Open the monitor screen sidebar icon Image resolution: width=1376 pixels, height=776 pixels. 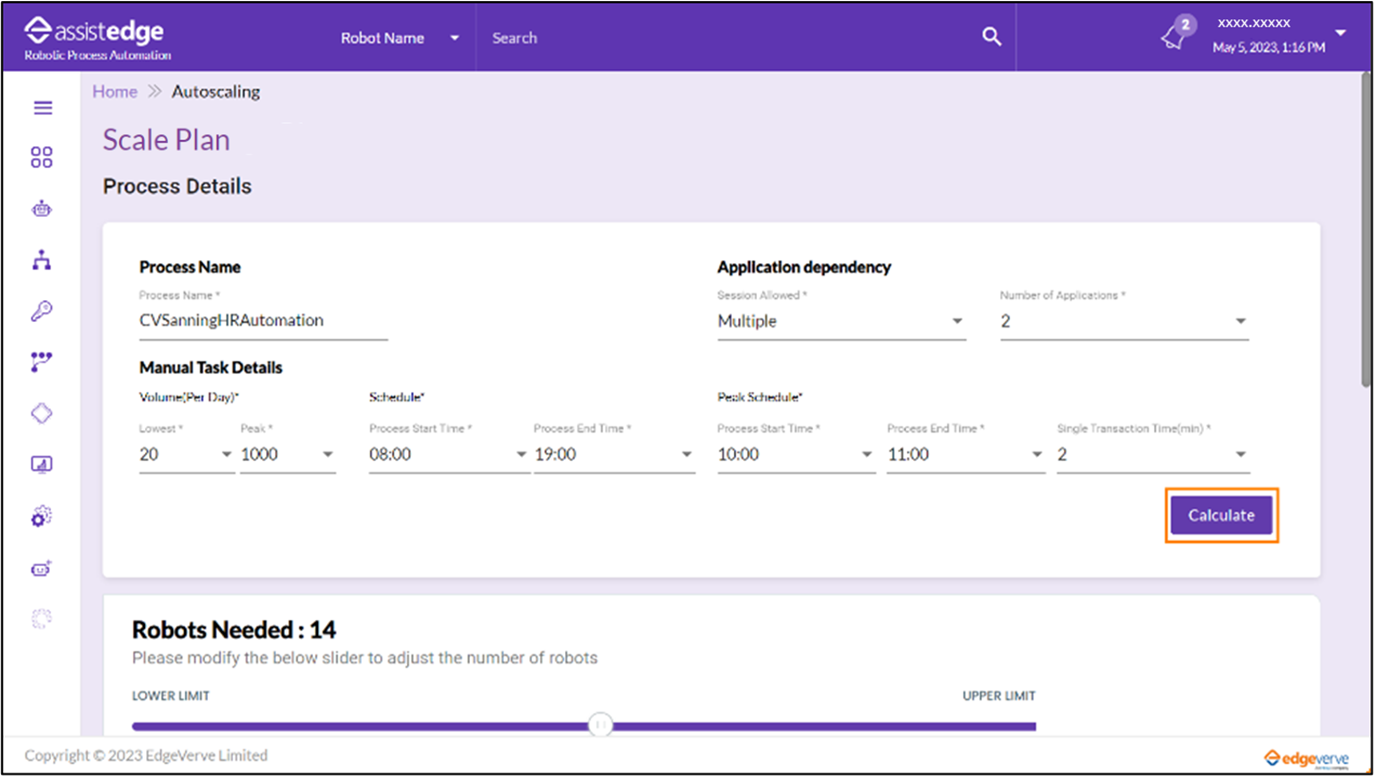click(x=42, y=464)
